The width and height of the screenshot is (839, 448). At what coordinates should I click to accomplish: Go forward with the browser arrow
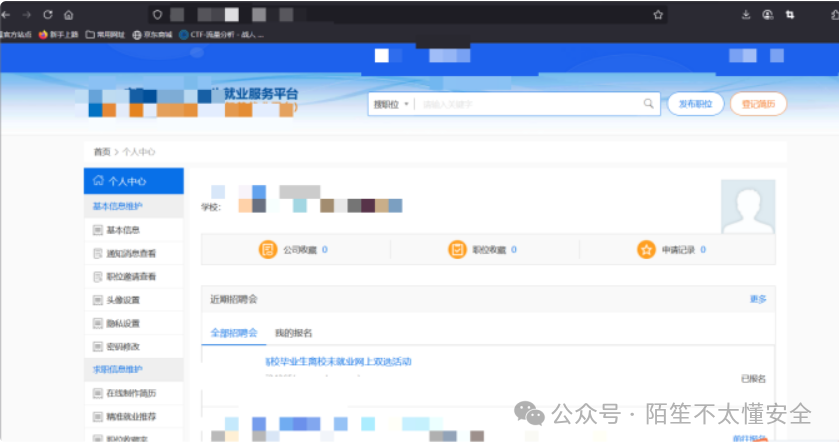(27, 15)
